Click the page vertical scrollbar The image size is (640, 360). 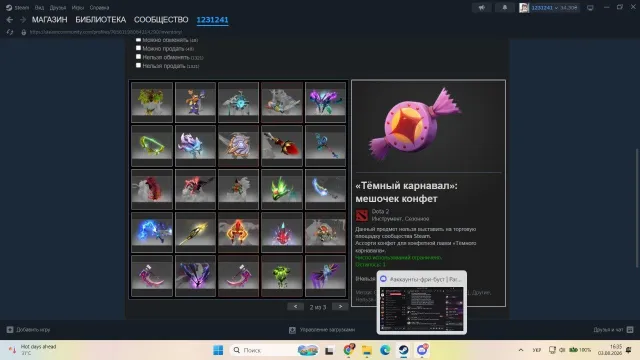[637, 208]
